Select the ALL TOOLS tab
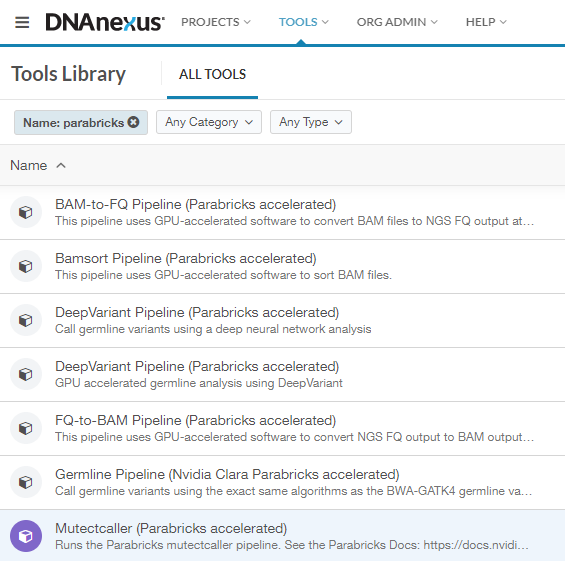 [x=212, y=74]
